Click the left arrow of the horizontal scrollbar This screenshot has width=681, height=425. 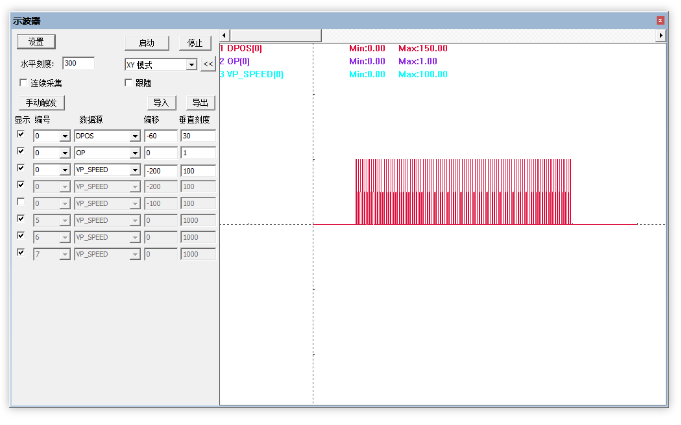(x=224, y=36)
